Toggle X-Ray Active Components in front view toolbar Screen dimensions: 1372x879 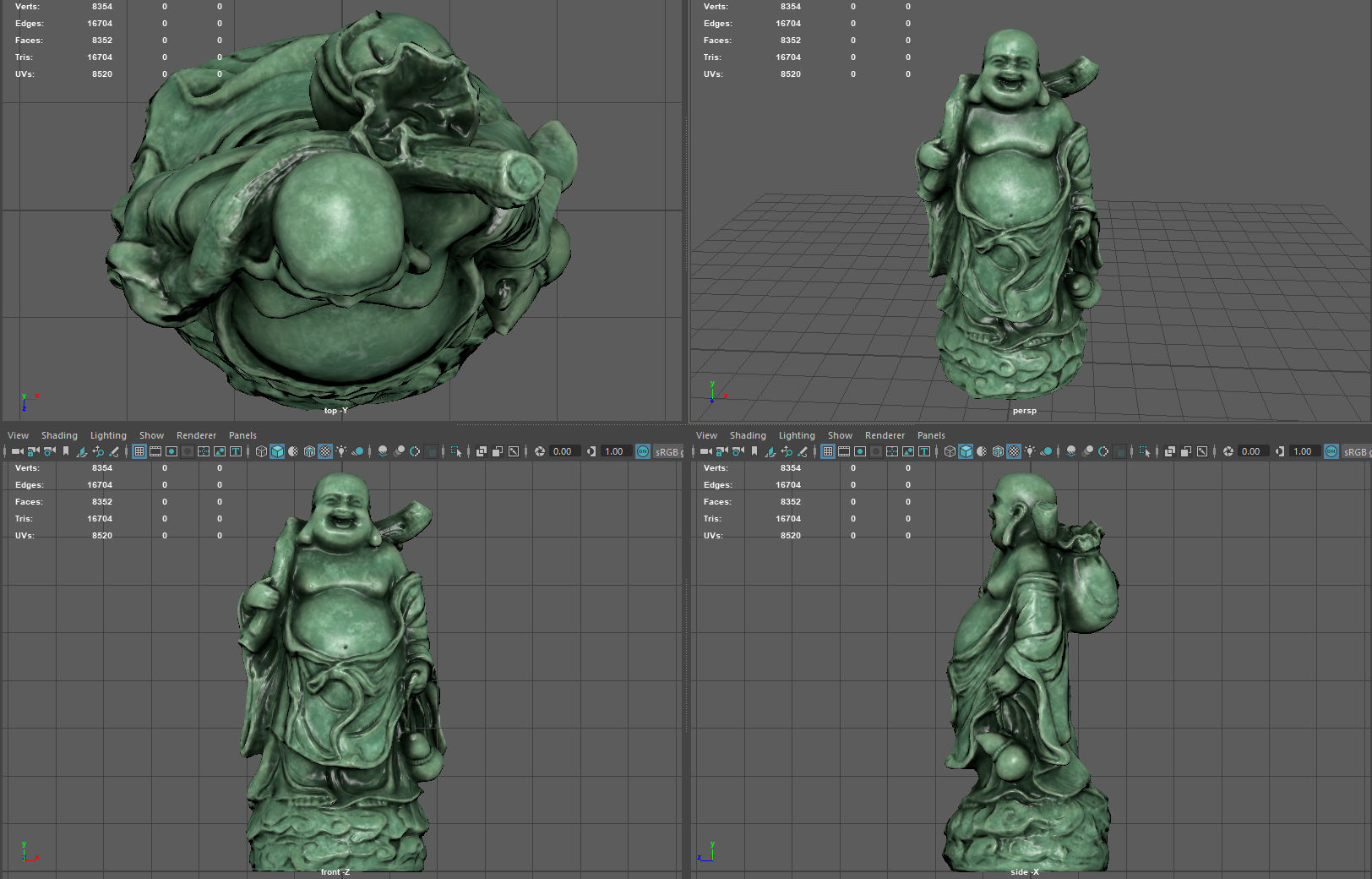click(498, 451)
